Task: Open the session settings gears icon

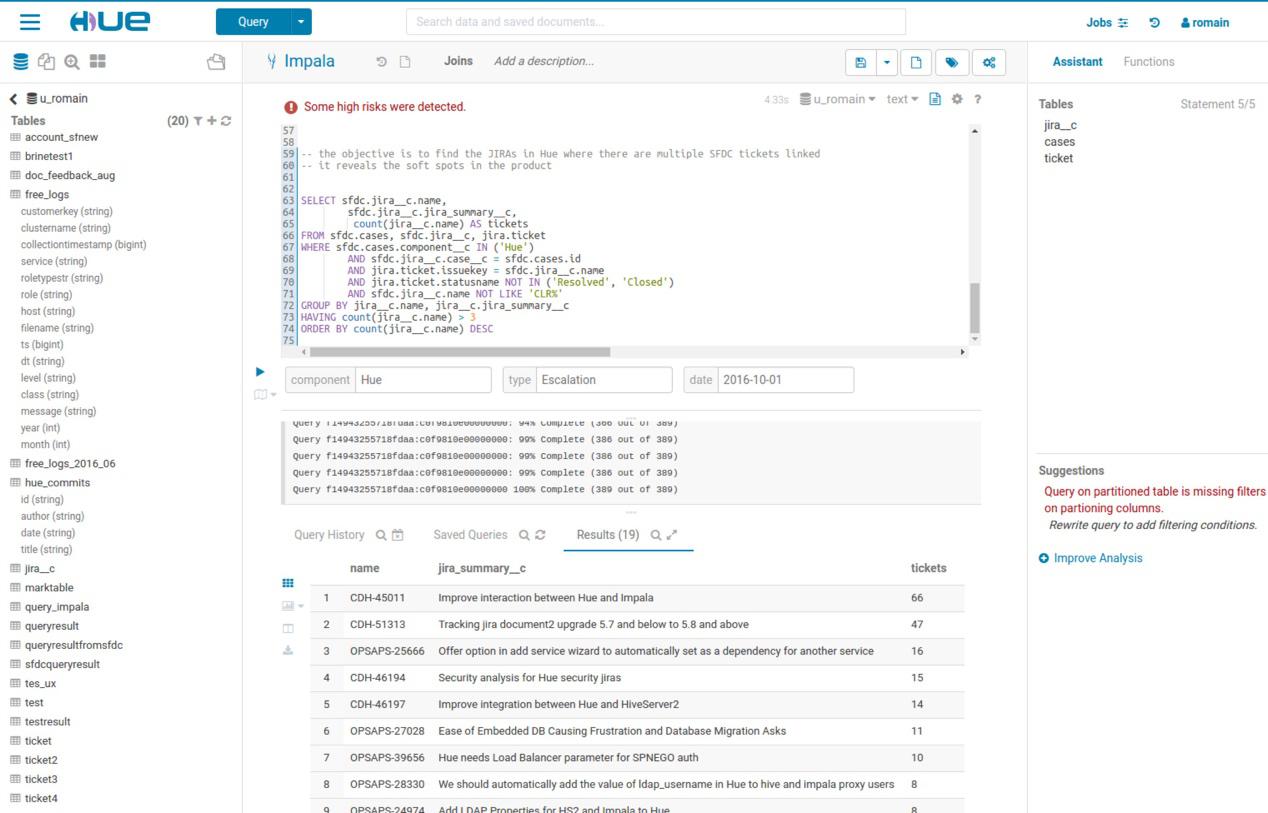Action: point(989,62)
